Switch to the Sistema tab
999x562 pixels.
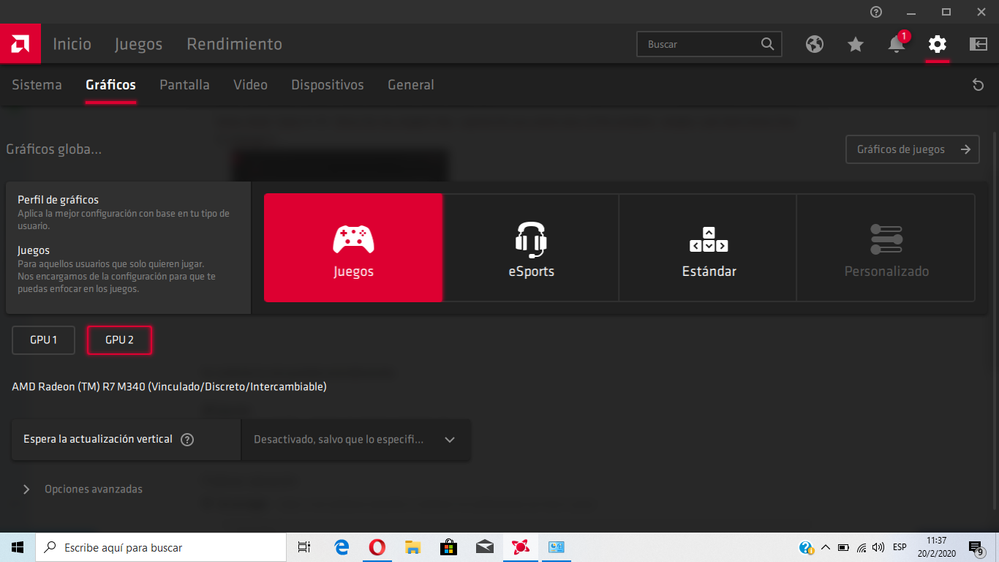tap(37, 85)
